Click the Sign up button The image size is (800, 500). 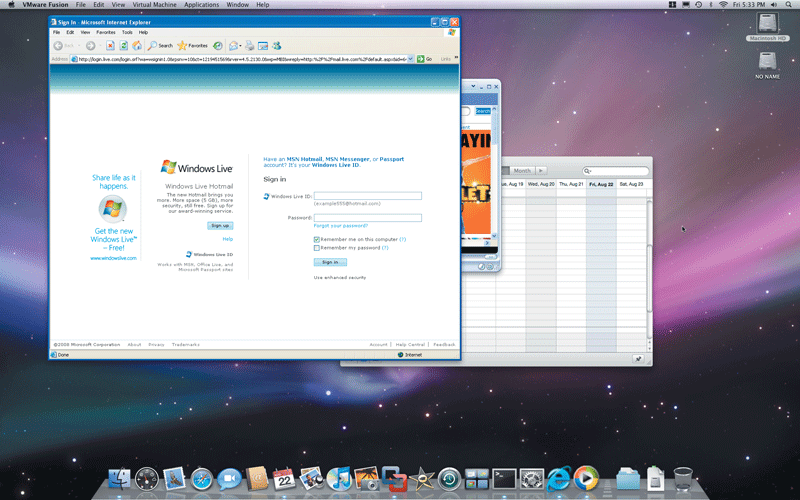220,226
